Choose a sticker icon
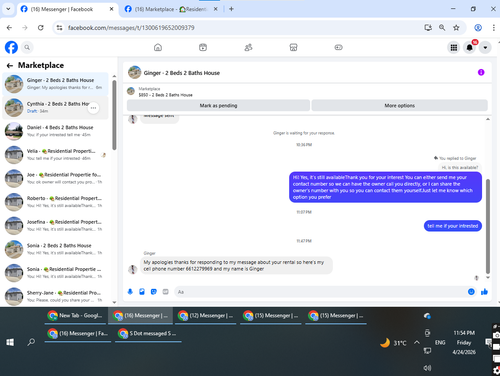 [x=154, y=292]
